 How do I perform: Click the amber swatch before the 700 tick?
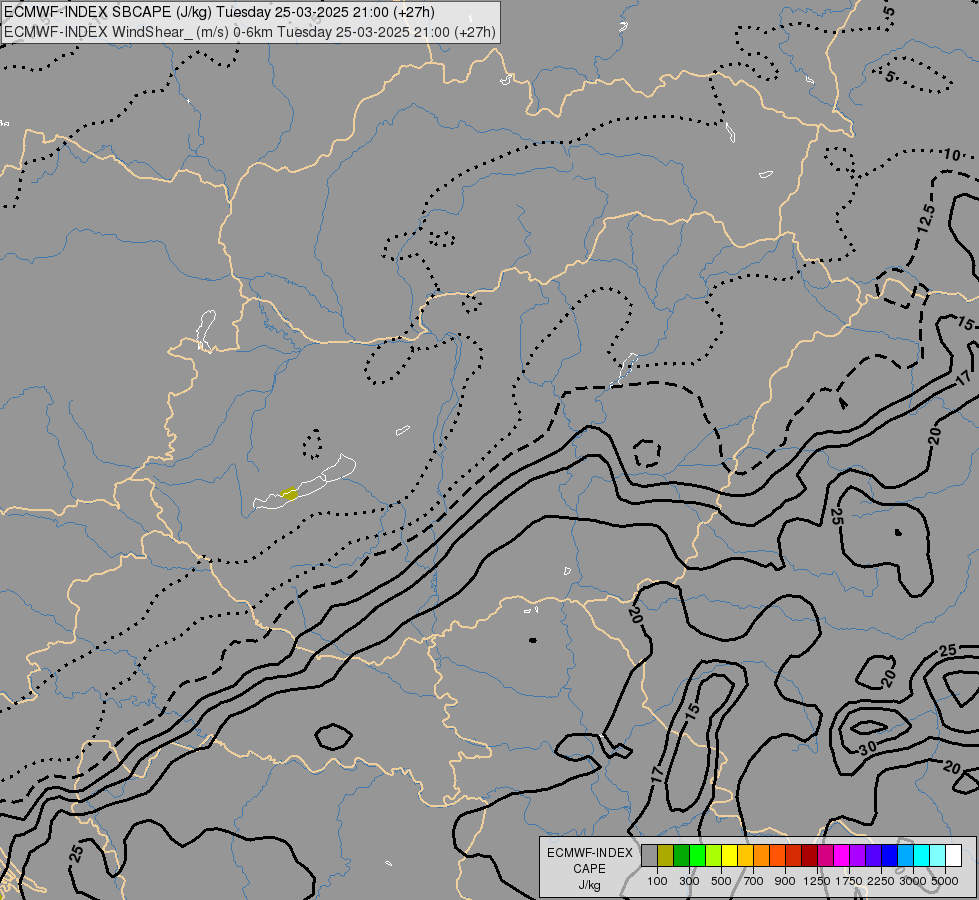pyautogui.click(x=745, y=856)
